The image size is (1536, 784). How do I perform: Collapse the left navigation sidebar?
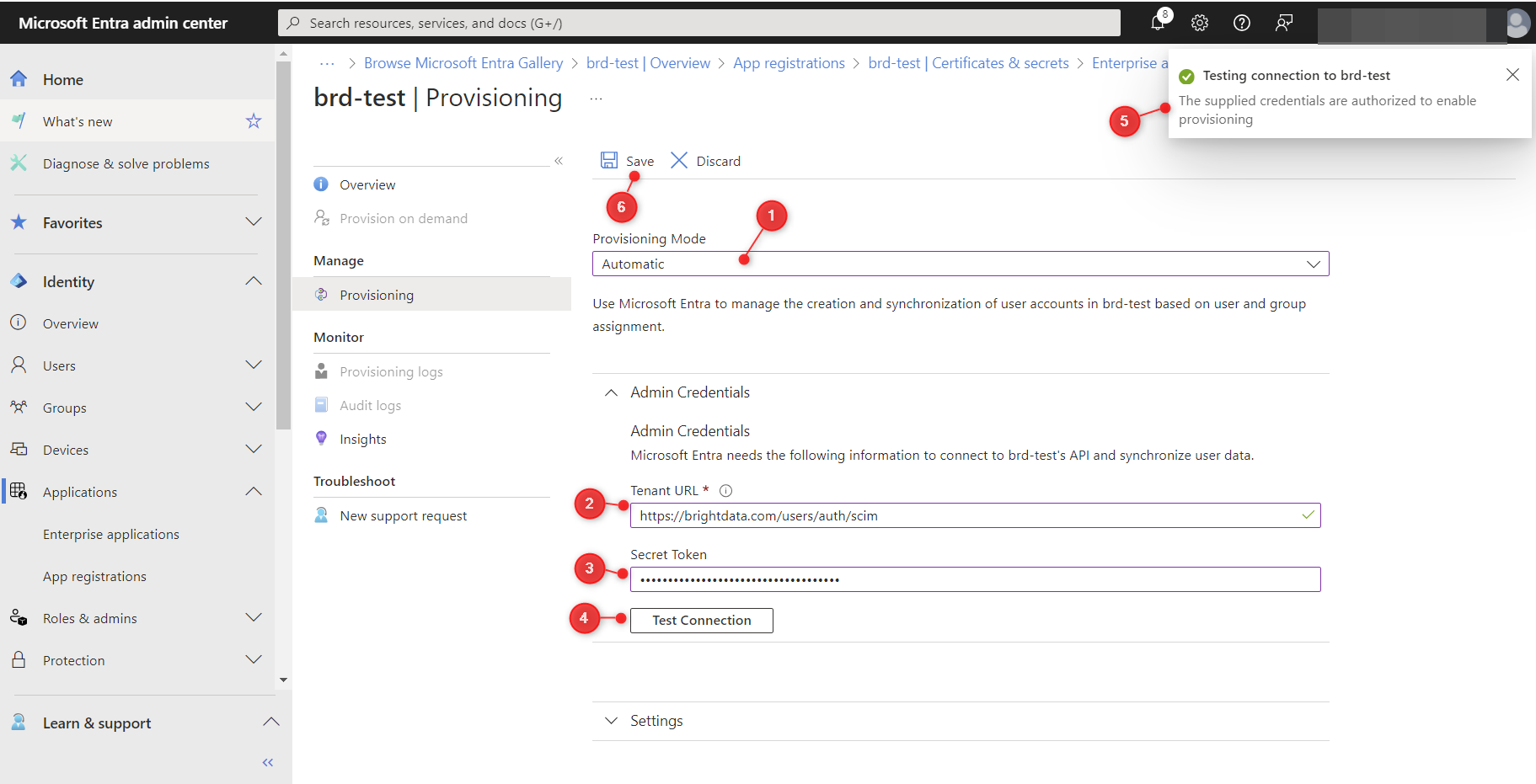click(268, 762)
